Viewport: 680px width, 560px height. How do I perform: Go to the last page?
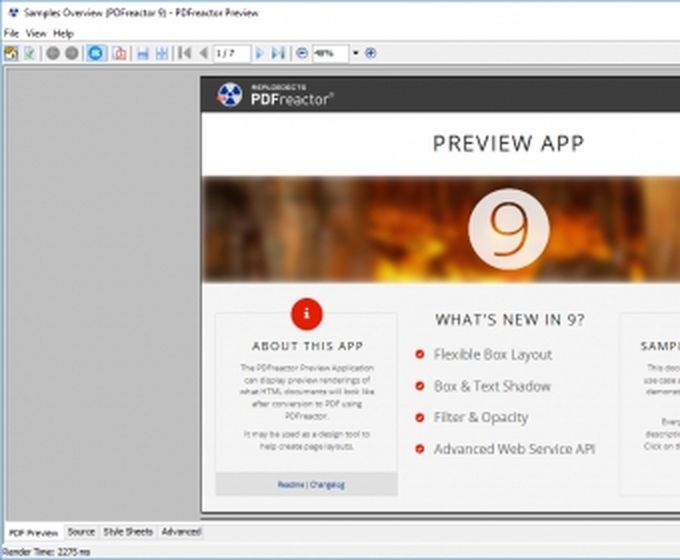278,53
